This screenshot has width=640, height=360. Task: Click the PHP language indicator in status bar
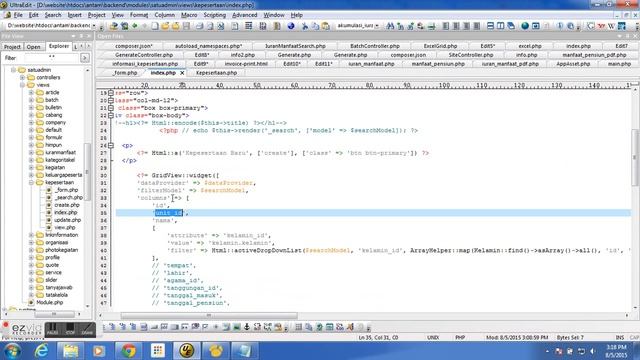coord(460,338)
